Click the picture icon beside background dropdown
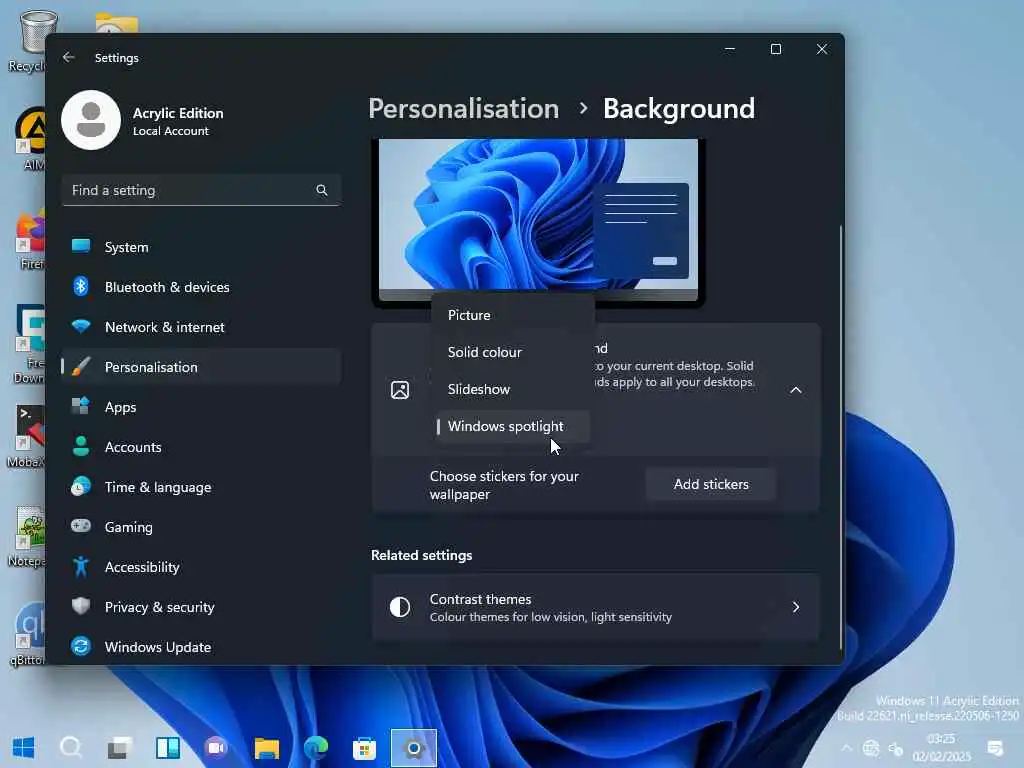1024x768 pixels. click(400, 390)
